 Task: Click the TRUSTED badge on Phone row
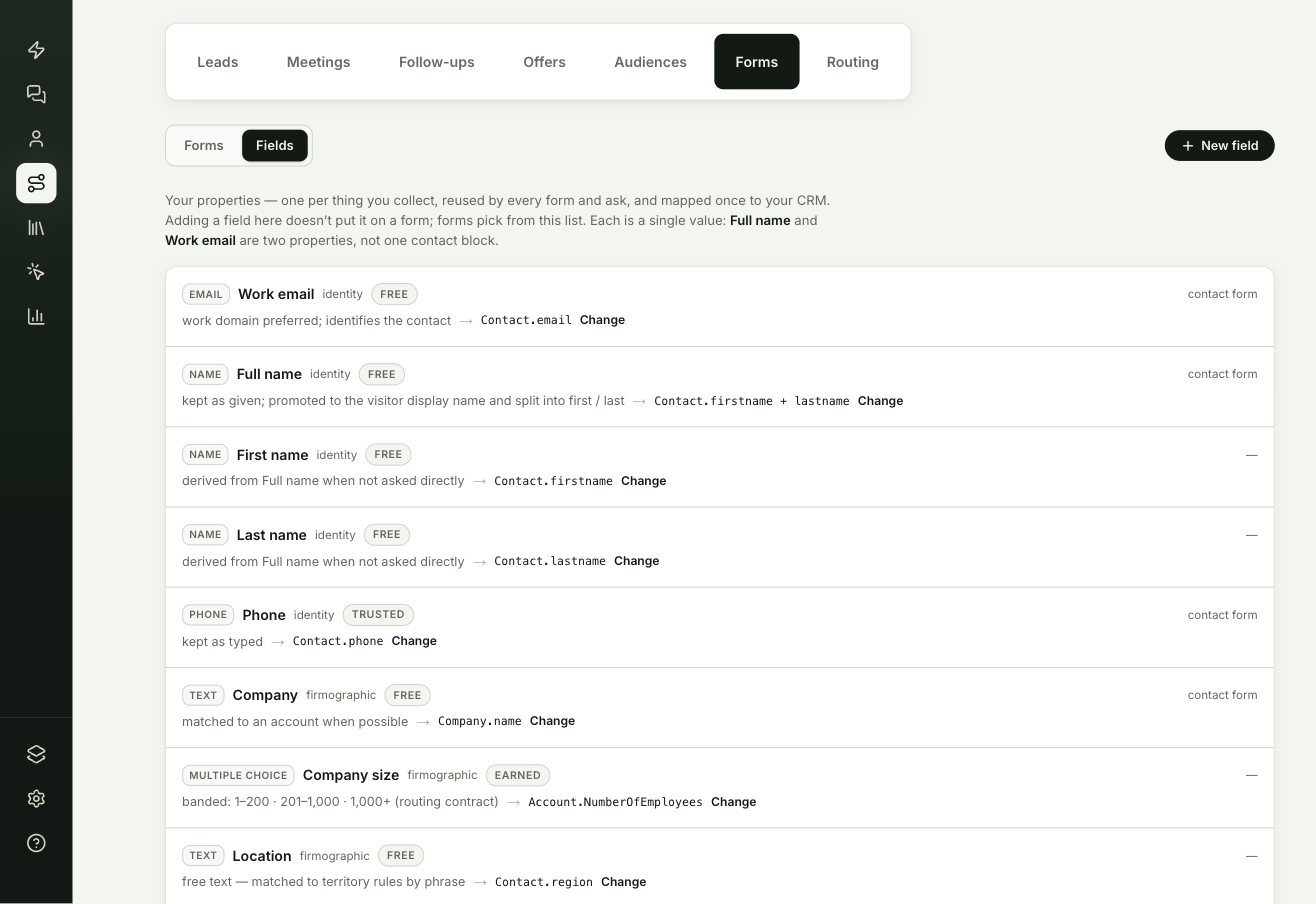[x=378, y=615]
